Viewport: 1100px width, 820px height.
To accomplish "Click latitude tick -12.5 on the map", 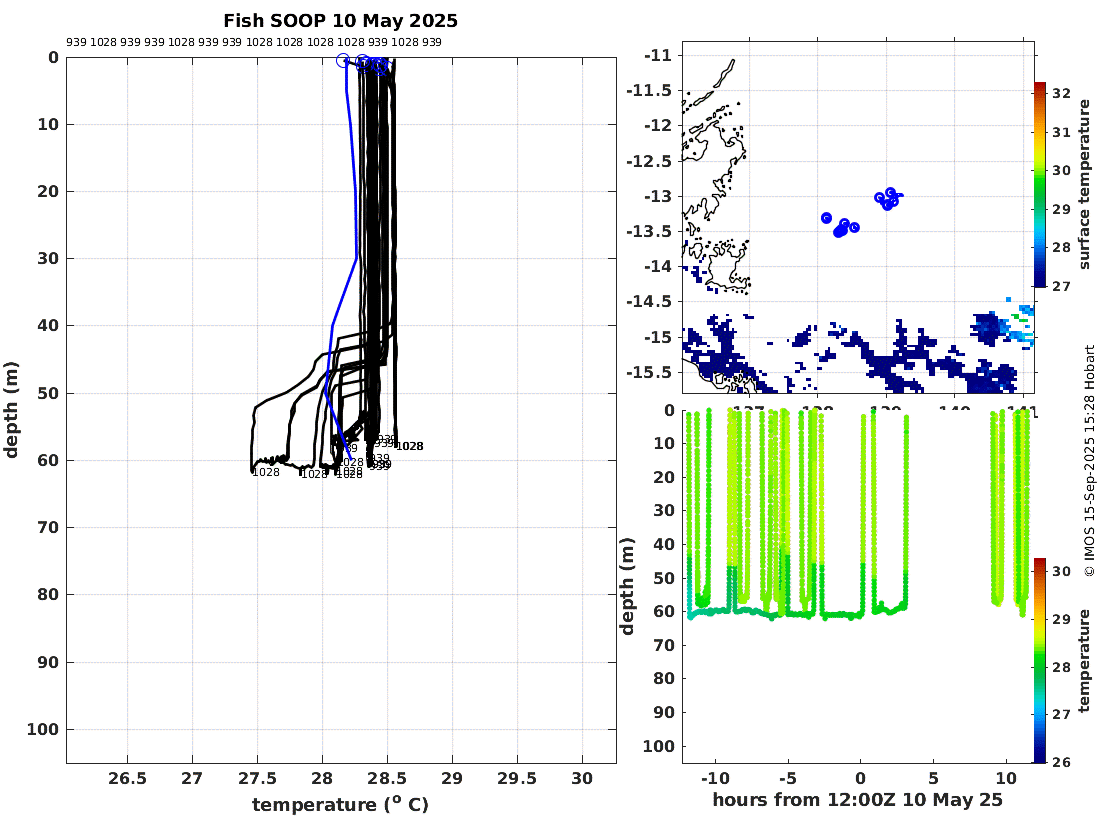I will 649,161.
